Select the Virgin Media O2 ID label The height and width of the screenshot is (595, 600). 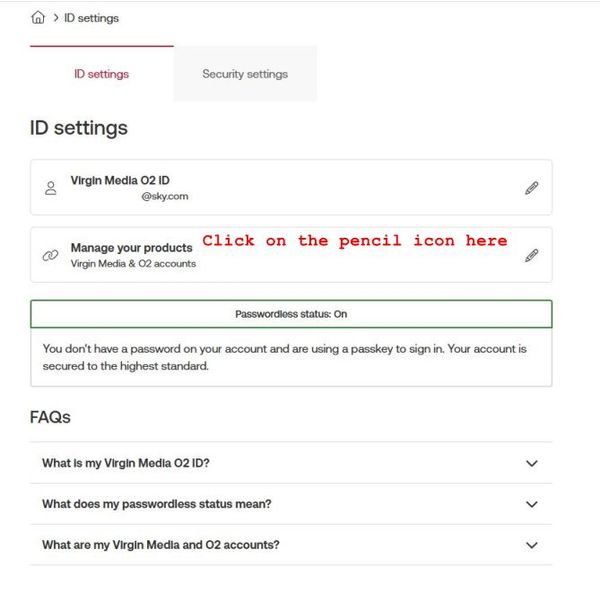(120, 181)
